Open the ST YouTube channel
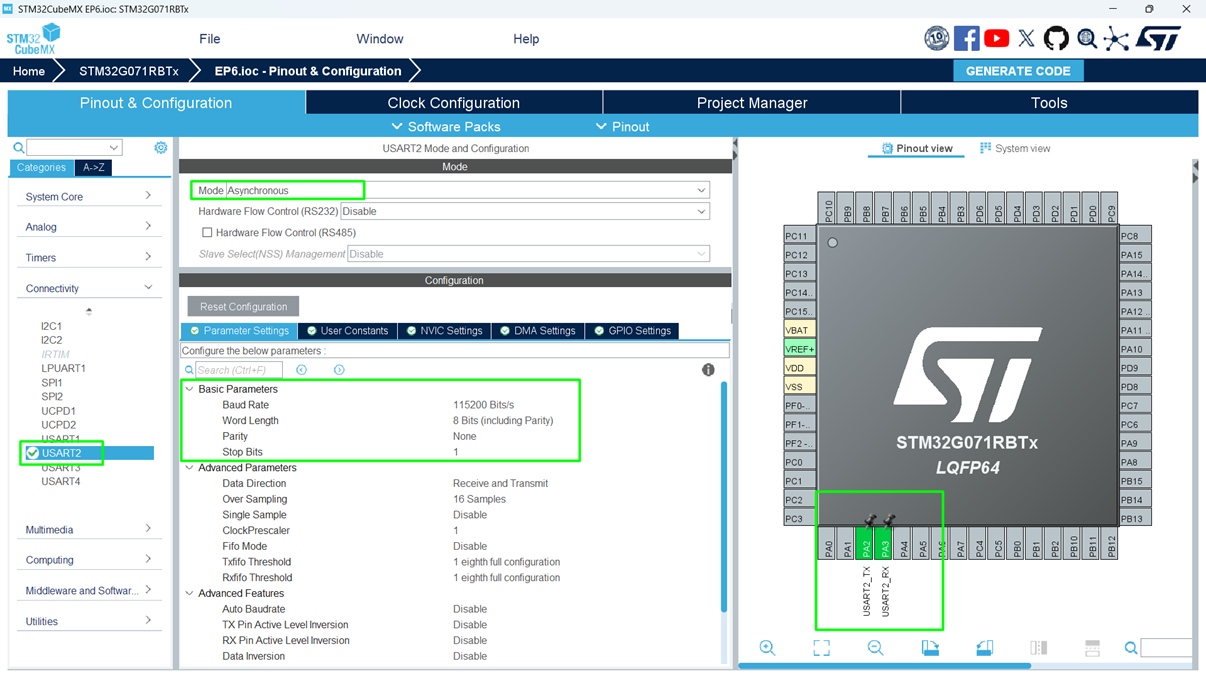 996,38
